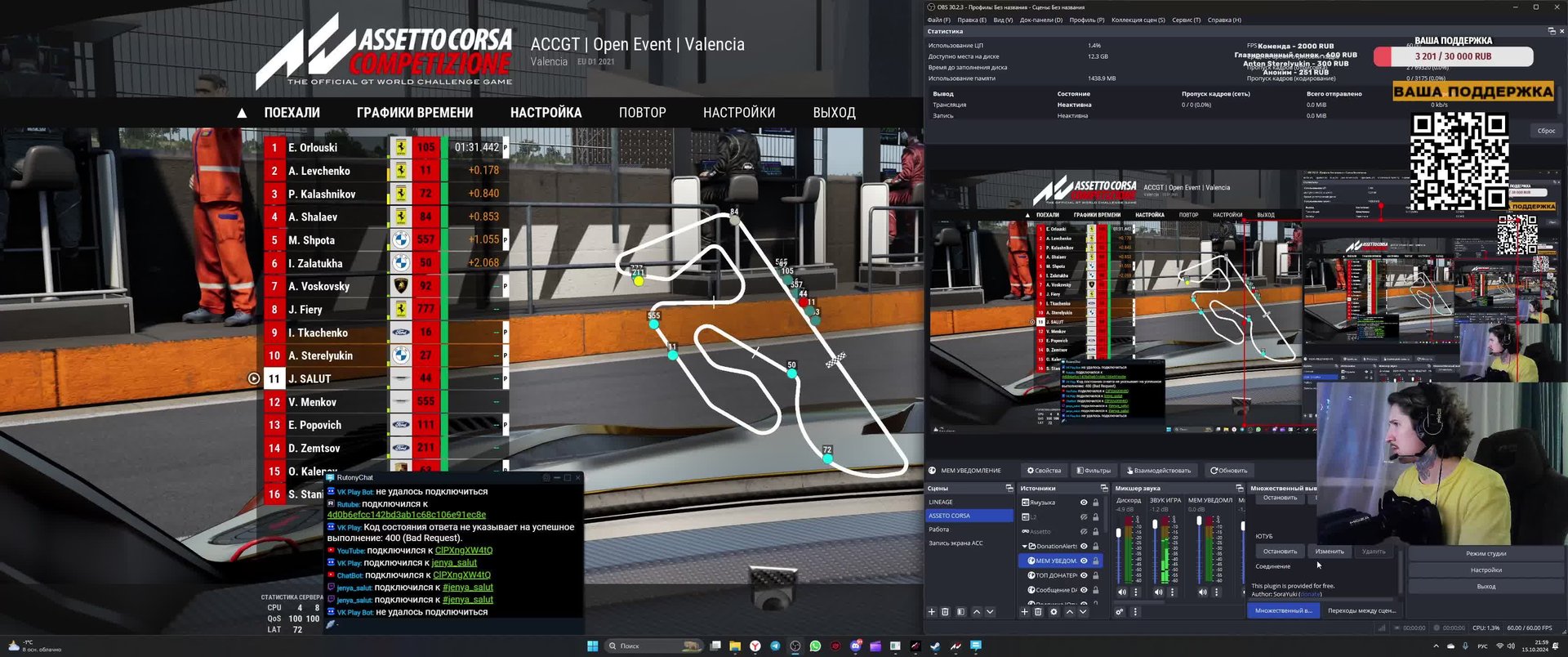1568x657 pixels.
Task: Open source properties gear in Sources toolbar
Action: [1053, 611]
